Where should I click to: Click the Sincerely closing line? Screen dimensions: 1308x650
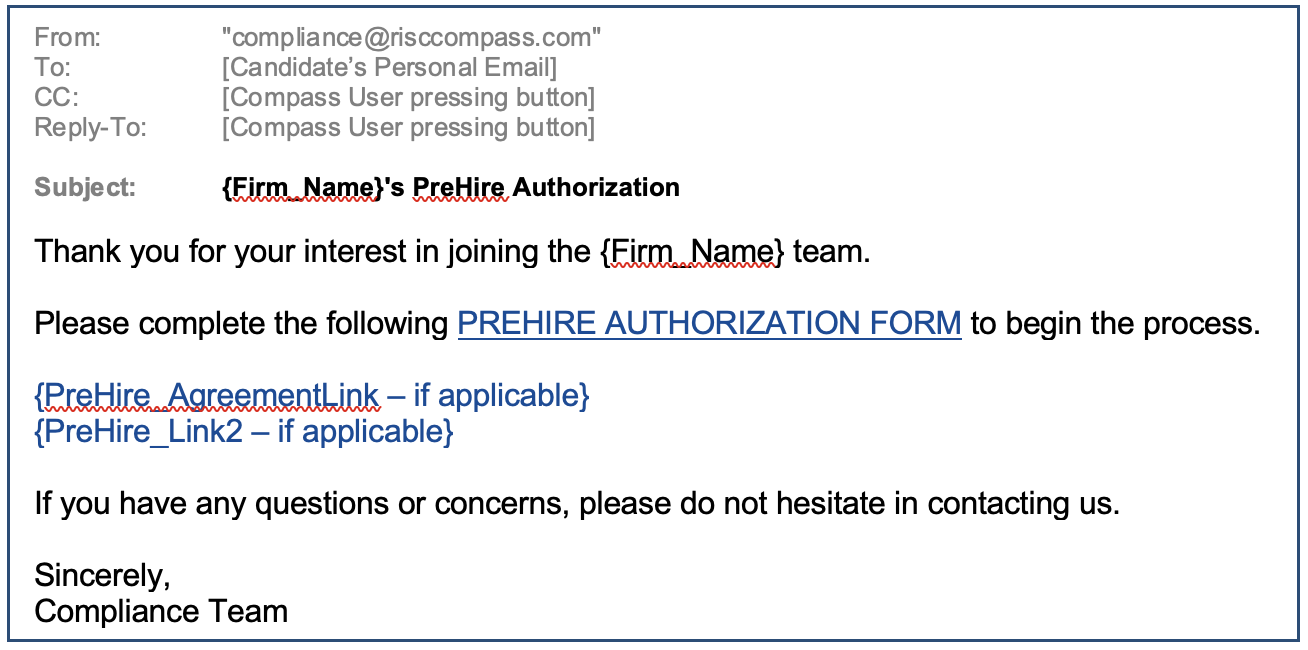(x=102, y=575)
